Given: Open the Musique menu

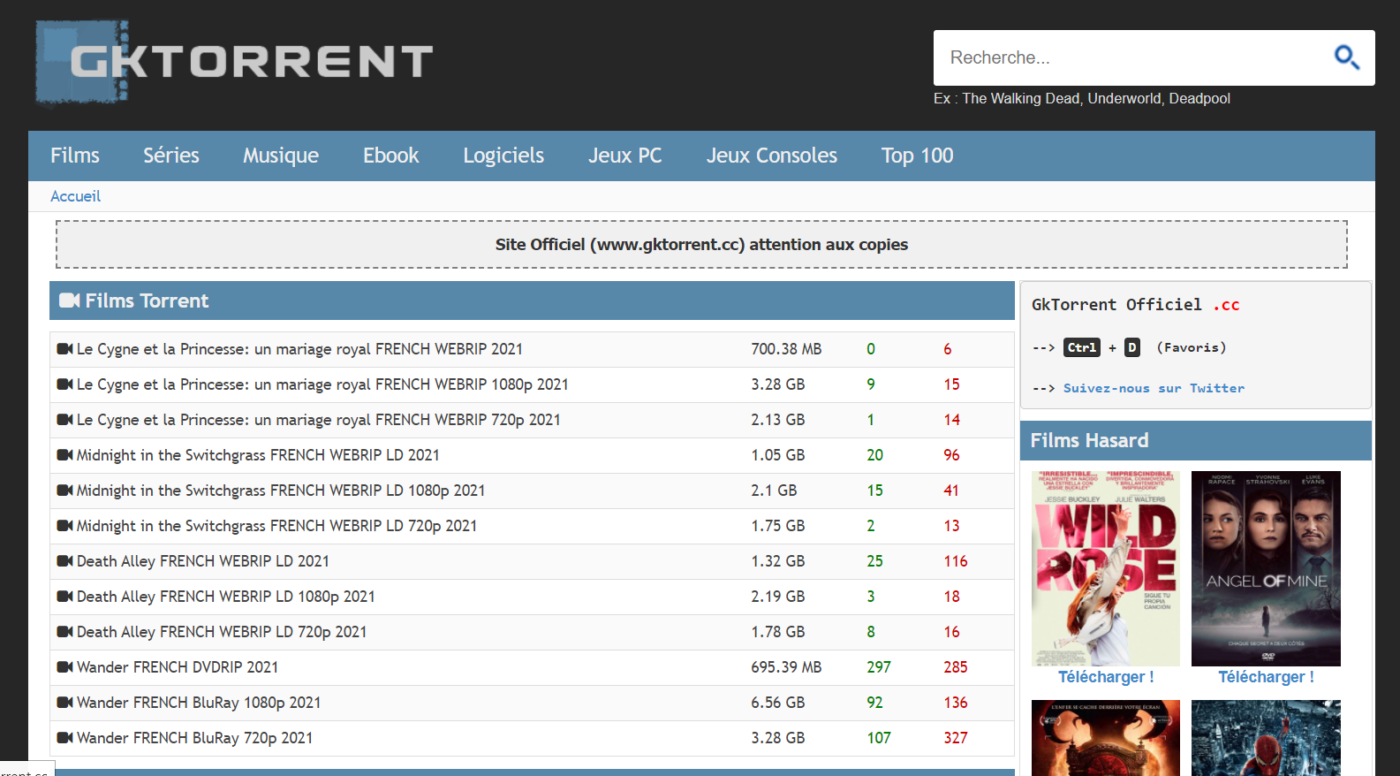Looking at the screenshot, I should (281, 155).
